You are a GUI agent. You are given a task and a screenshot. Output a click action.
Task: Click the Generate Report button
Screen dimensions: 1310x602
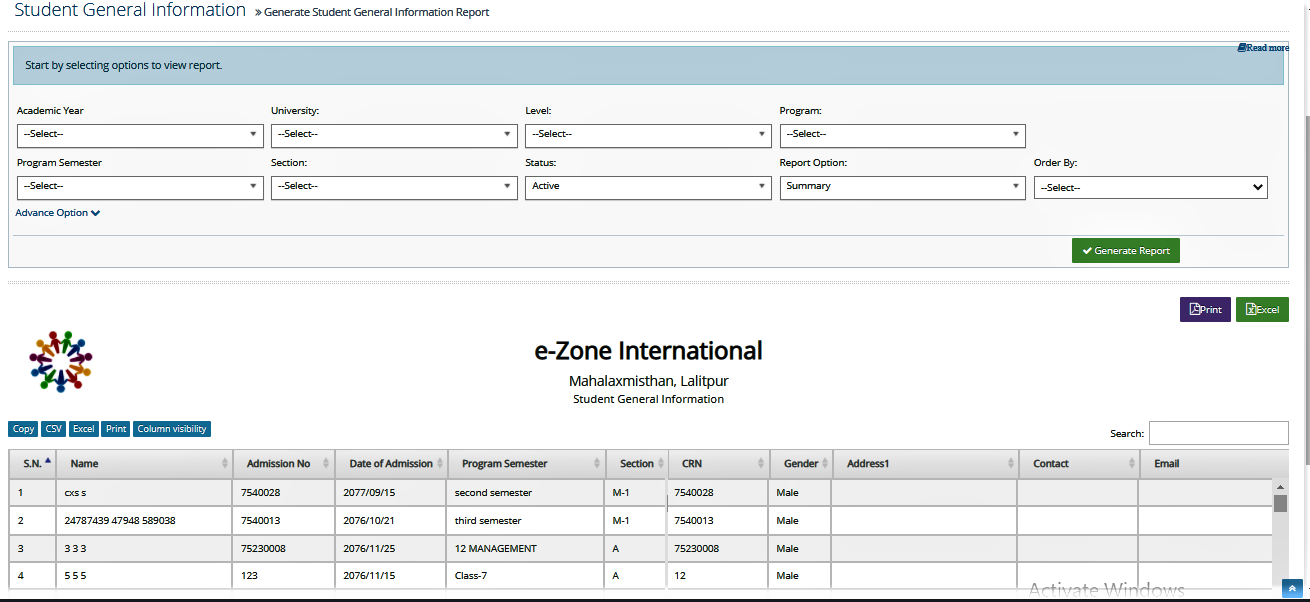click(x=1126, y=251)
